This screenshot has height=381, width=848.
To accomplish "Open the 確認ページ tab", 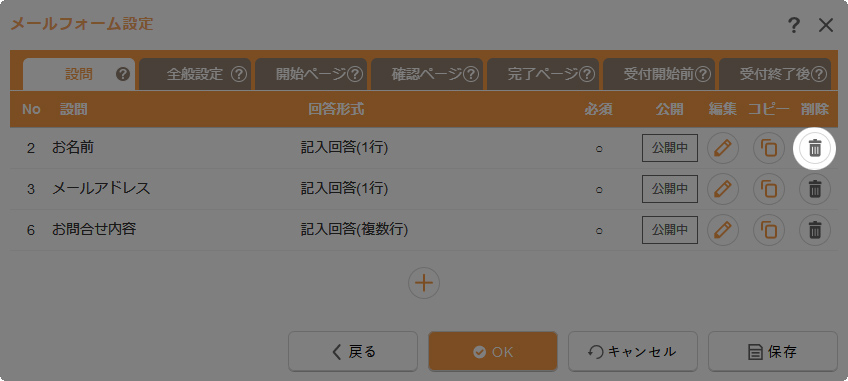I will 427,74.
